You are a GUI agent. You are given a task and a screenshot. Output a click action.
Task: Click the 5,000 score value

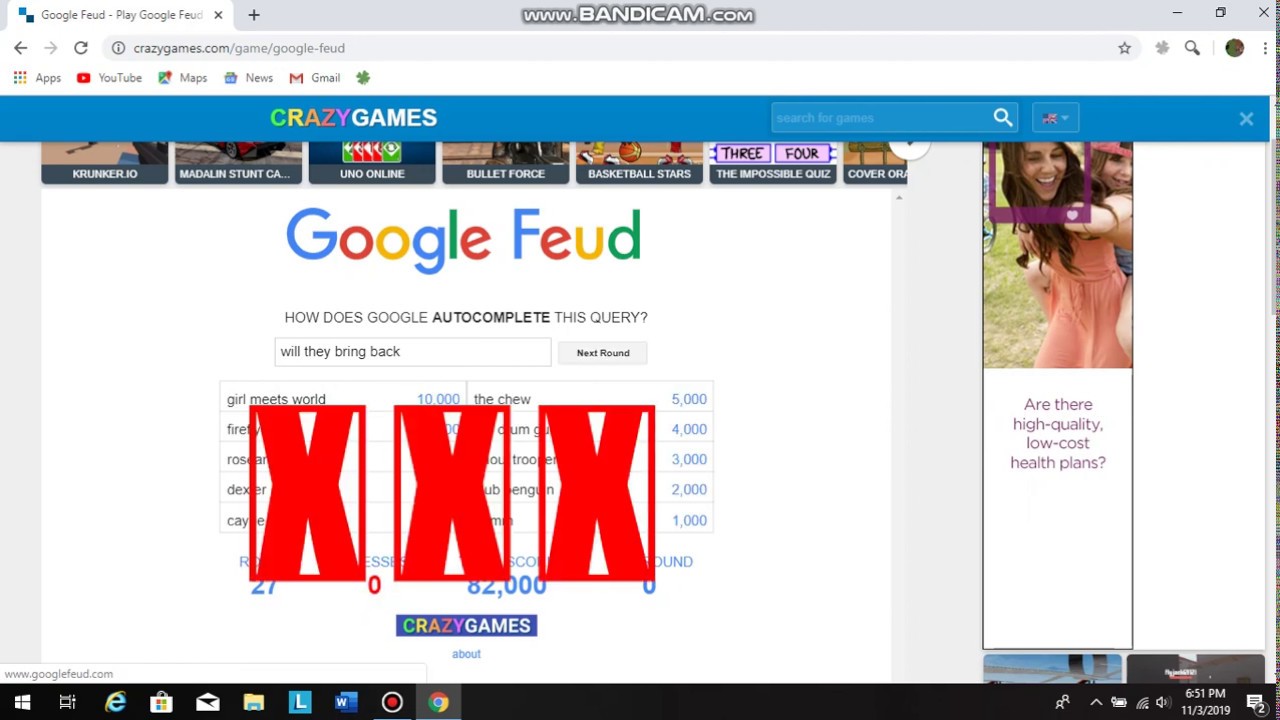coord(689,399)
